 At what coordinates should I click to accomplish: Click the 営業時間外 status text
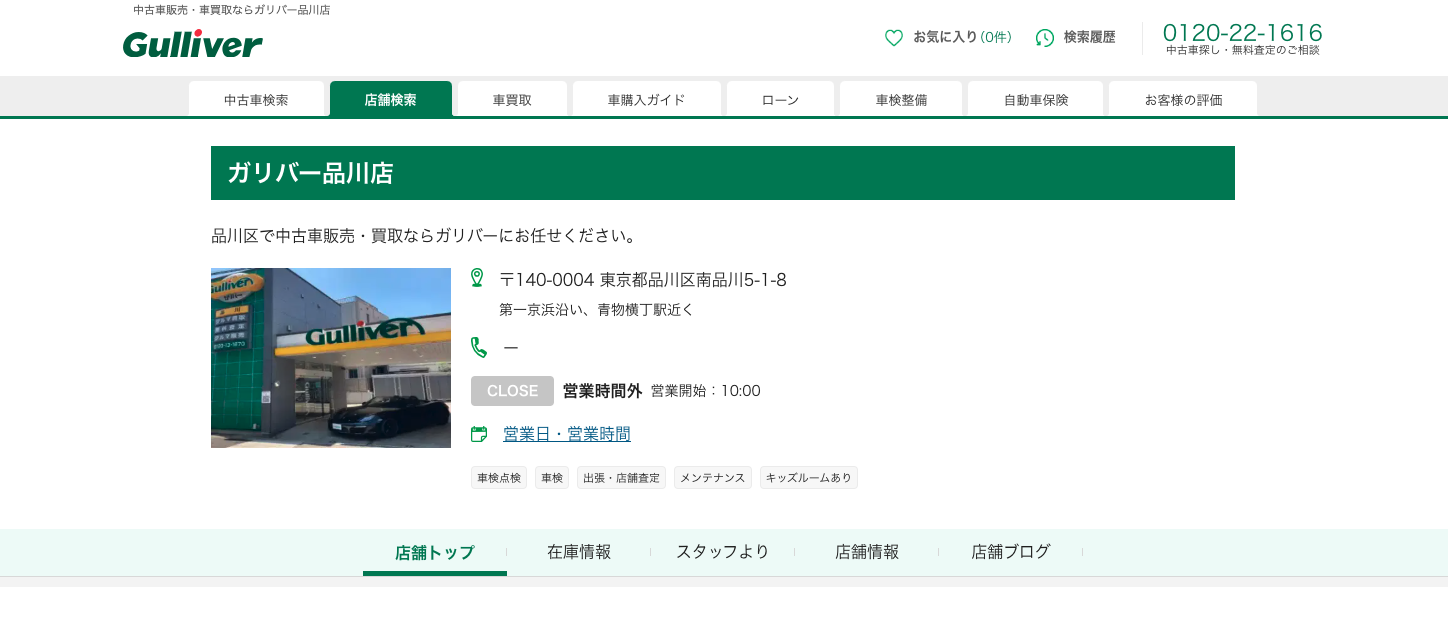(x=602, y=391)
